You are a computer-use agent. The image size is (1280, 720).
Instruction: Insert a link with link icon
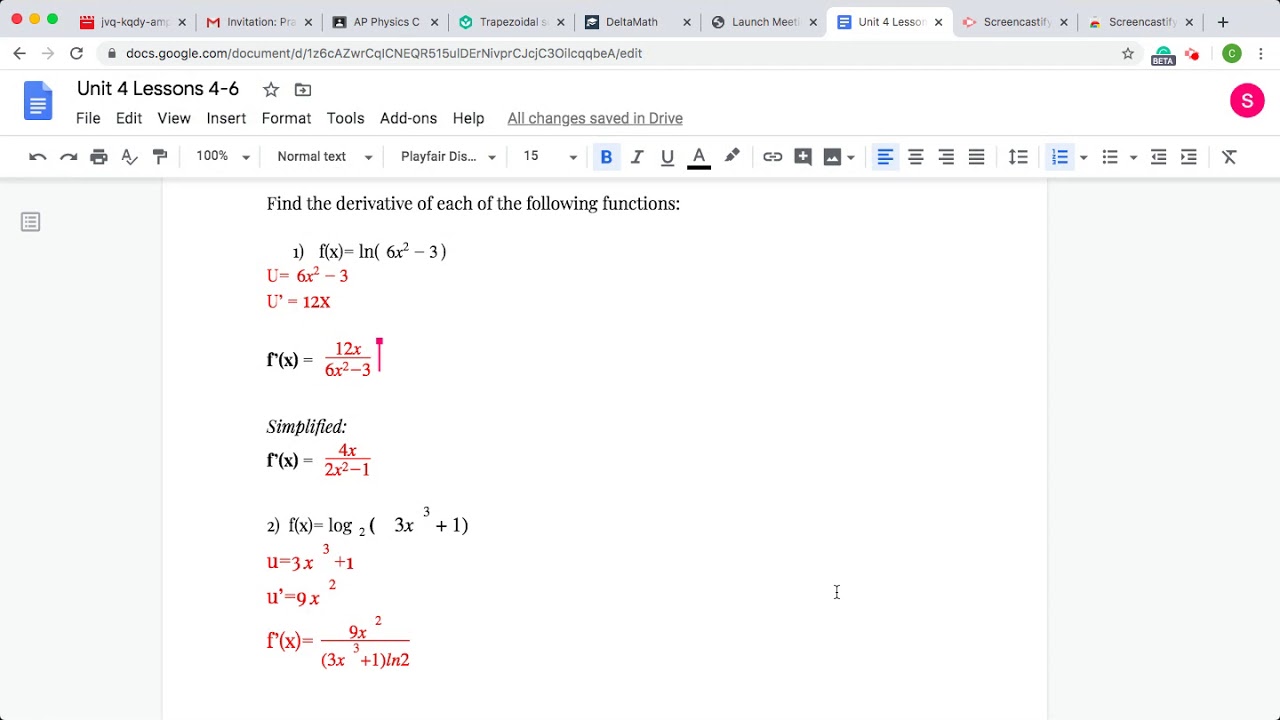pyautogui.click(x=772, y=157)
